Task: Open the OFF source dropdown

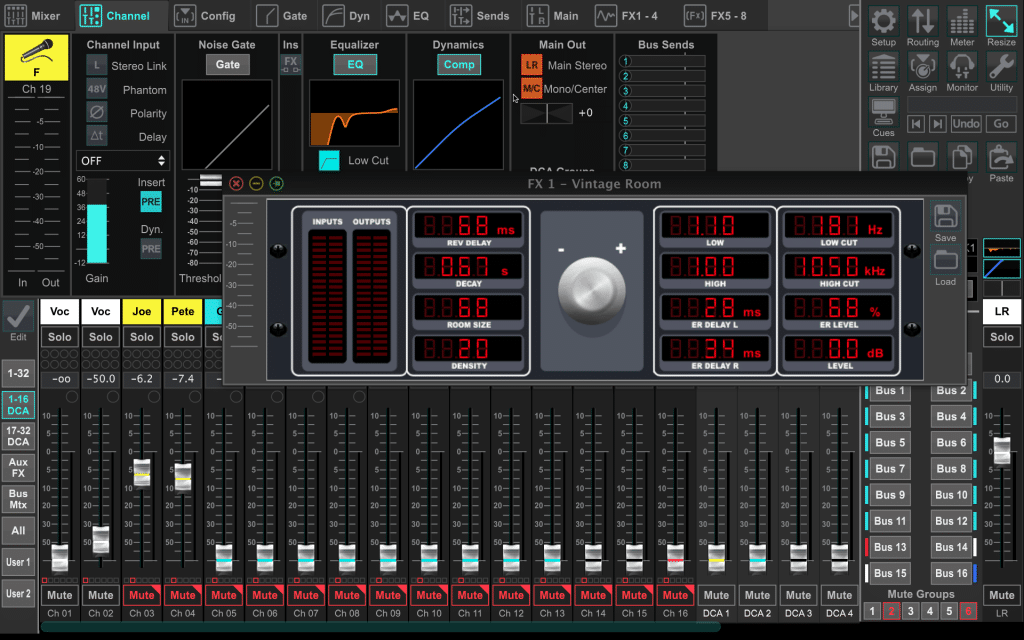Action: (x=123, y=161)
